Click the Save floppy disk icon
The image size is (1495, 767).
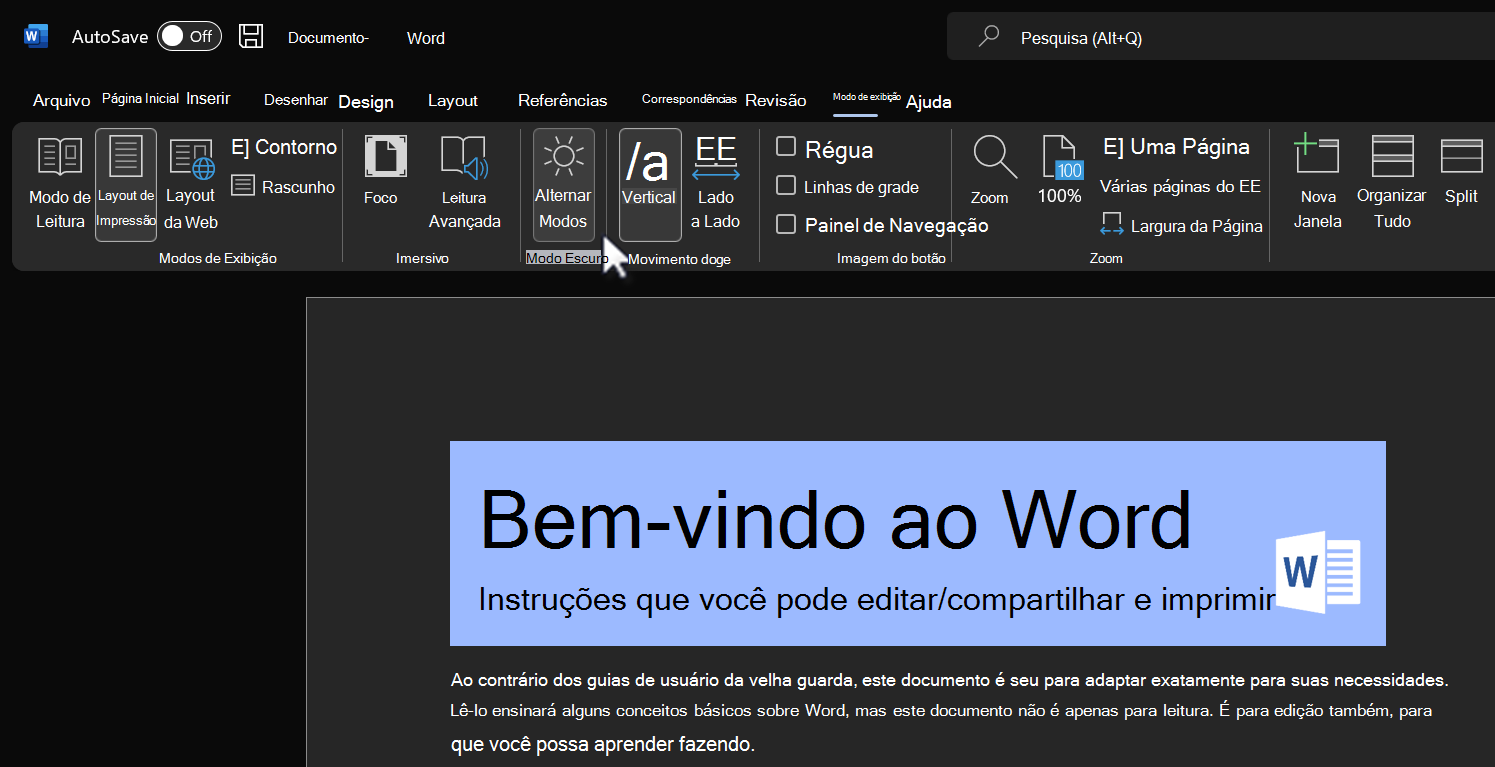point(251,36)
